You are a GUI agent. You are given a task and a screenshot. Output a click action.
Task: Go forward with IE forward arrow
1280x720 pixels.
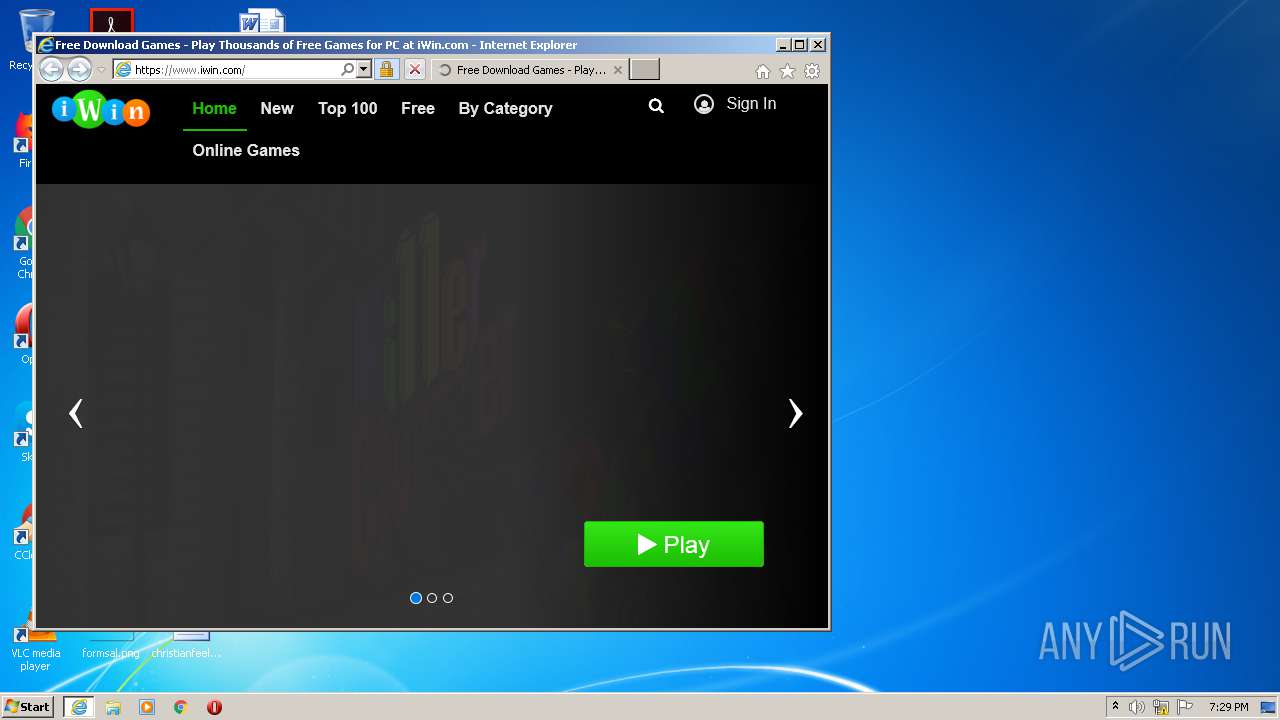79,69
